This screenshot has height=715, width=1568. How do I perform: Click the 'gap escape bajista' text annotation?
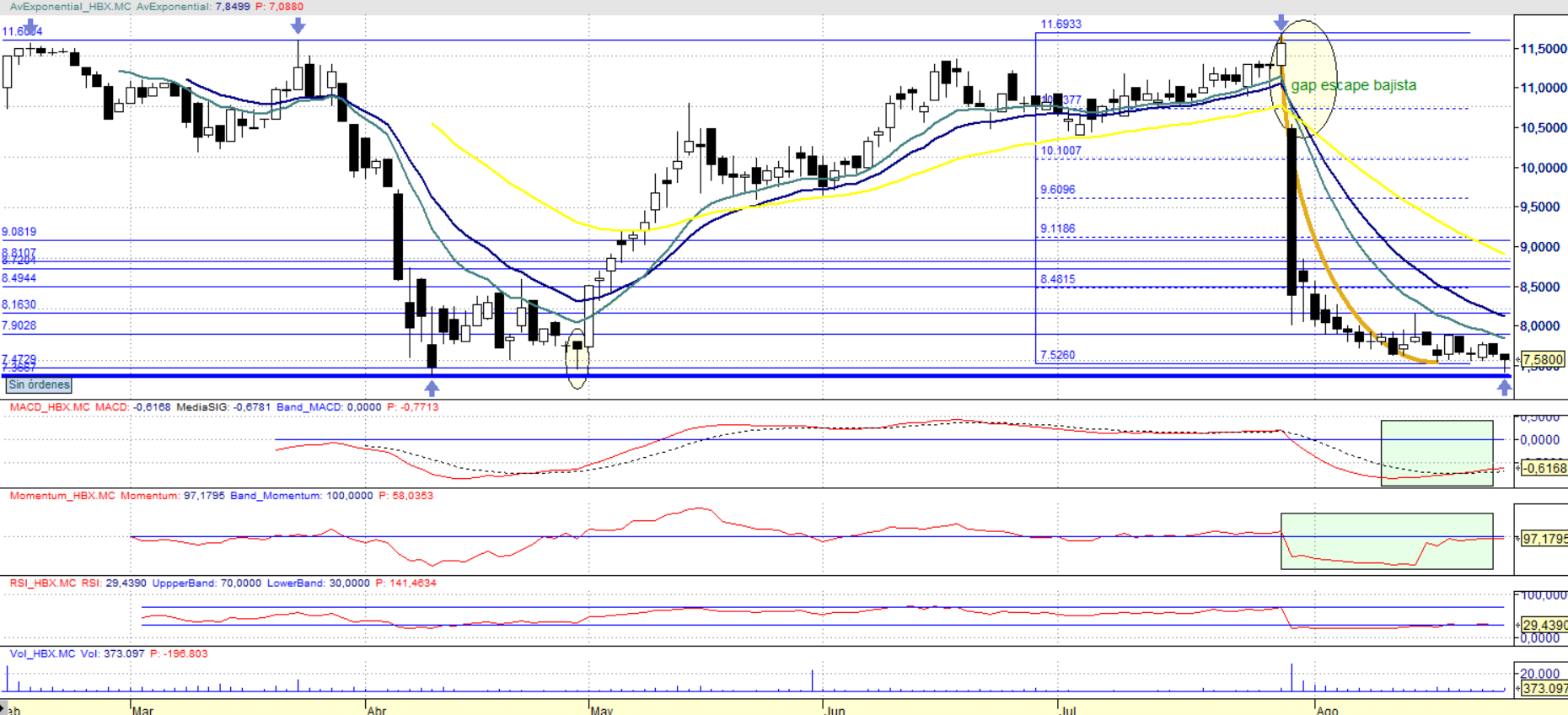point(1353,85)
